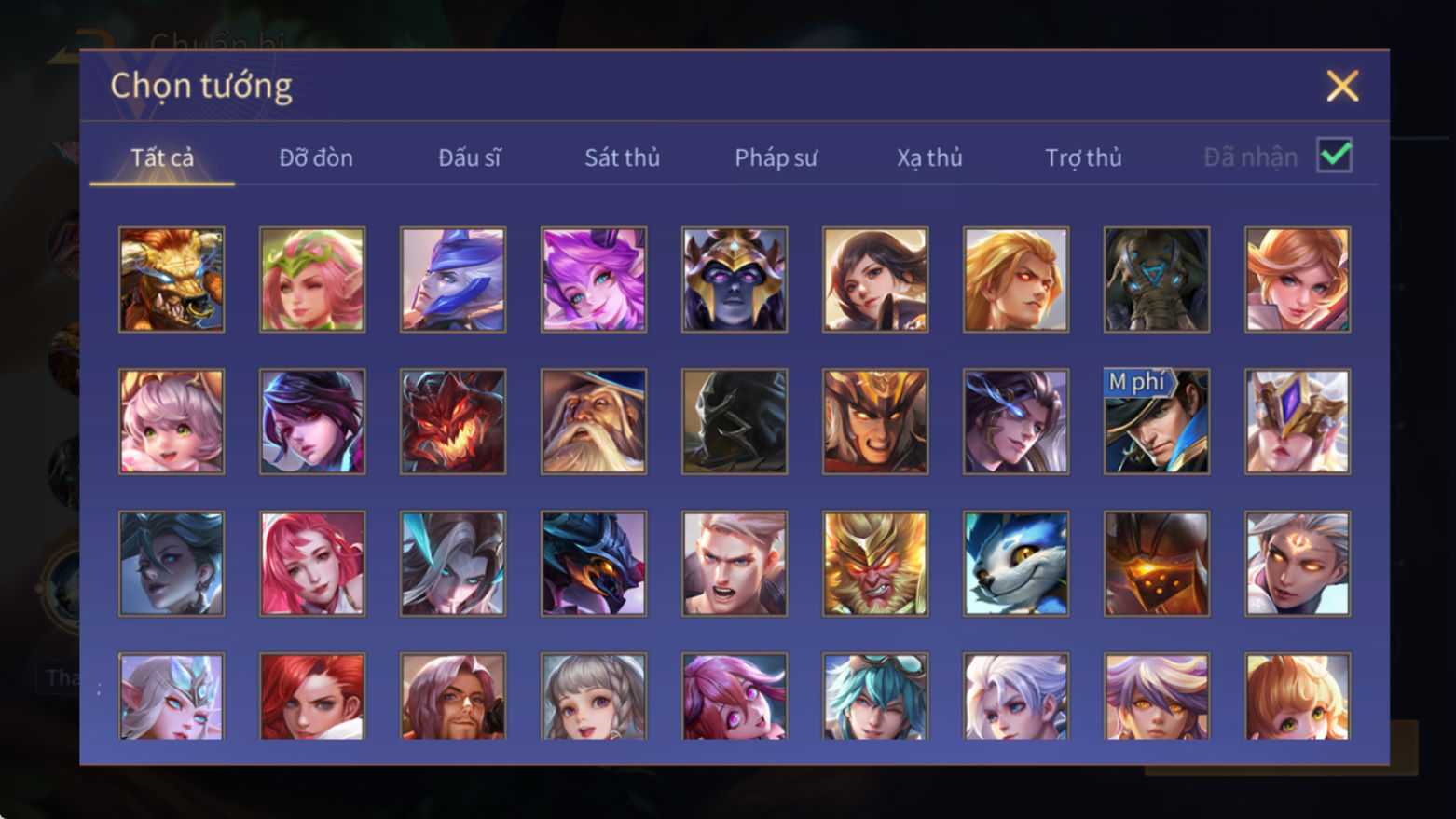The width and height of the screenshot is (1456, 819).
Task: Select the golden-horned beast hero portrait
Action: 172,280
